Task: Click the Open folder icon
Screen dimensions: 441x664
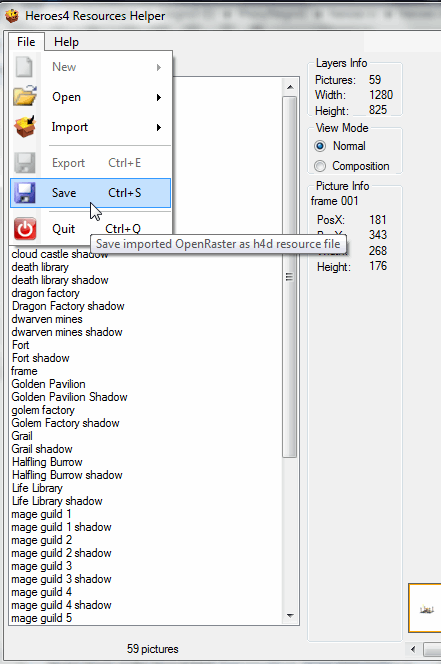Action: pos(25,96)
